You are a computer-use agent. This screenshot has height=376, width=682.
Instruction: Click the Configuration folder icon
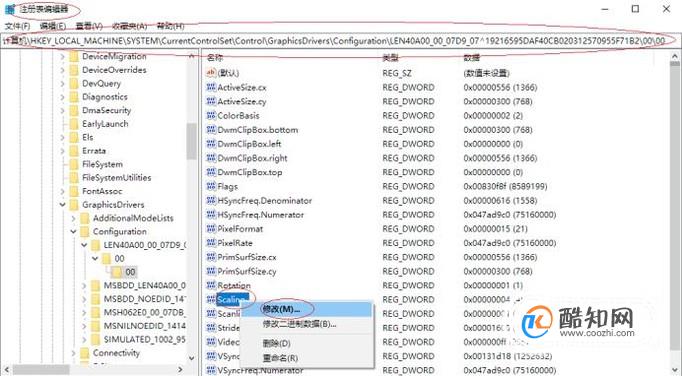click(85, 232)
